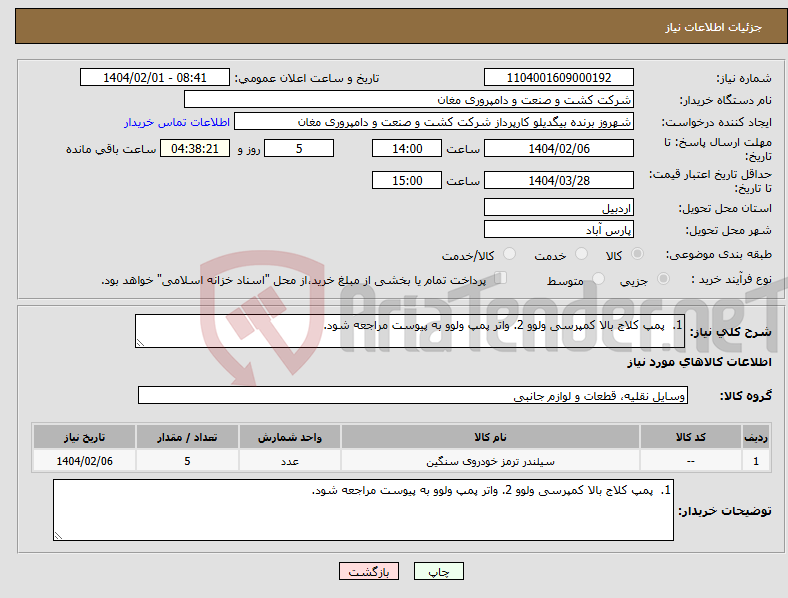The height and width of the screenshot is (598, 788).
Task: Click the نام کالا column header
Action: (490, 437)
